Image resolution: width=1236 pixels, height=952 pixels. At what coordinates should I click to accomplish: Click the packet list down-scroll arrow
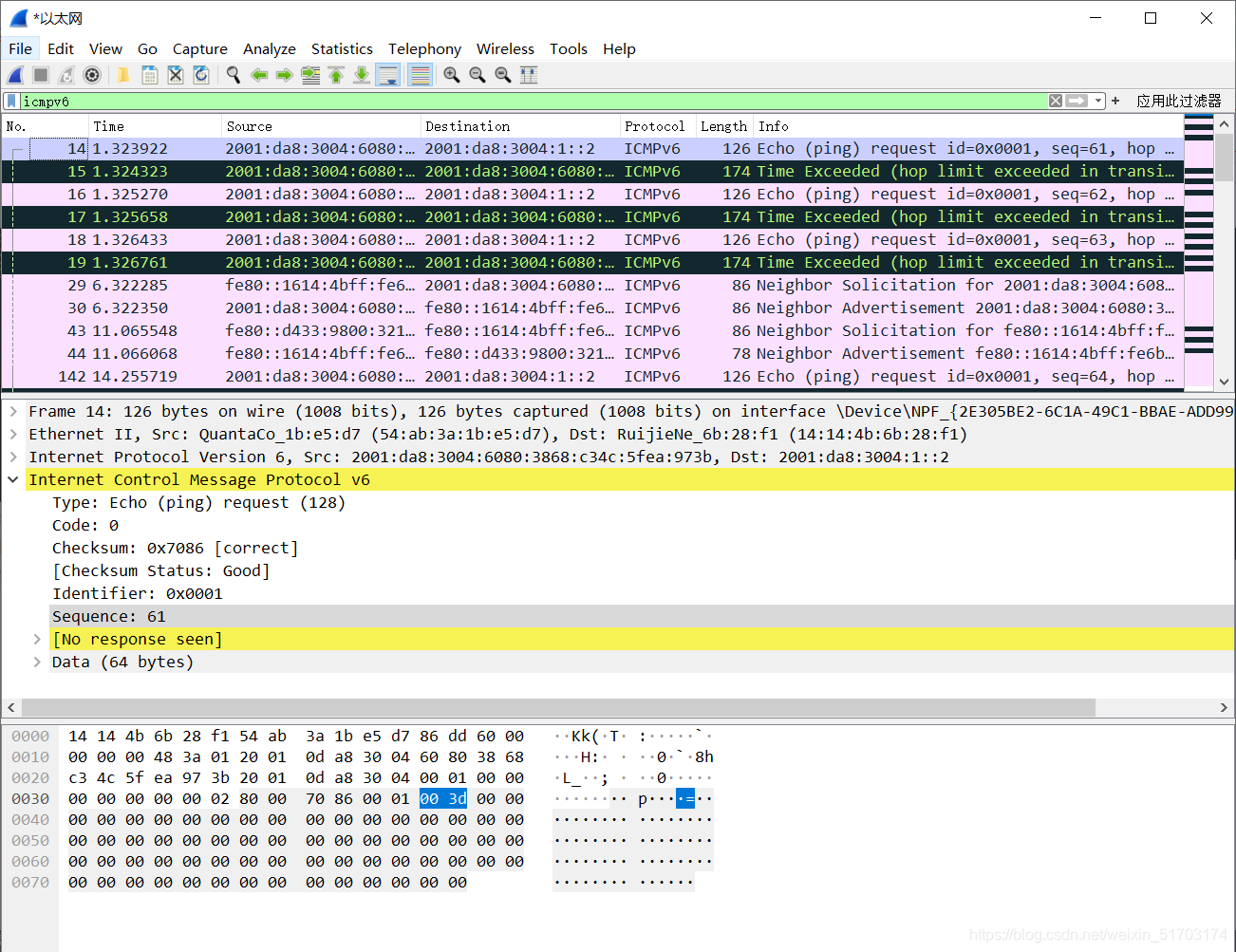(x=1224, y=382)
